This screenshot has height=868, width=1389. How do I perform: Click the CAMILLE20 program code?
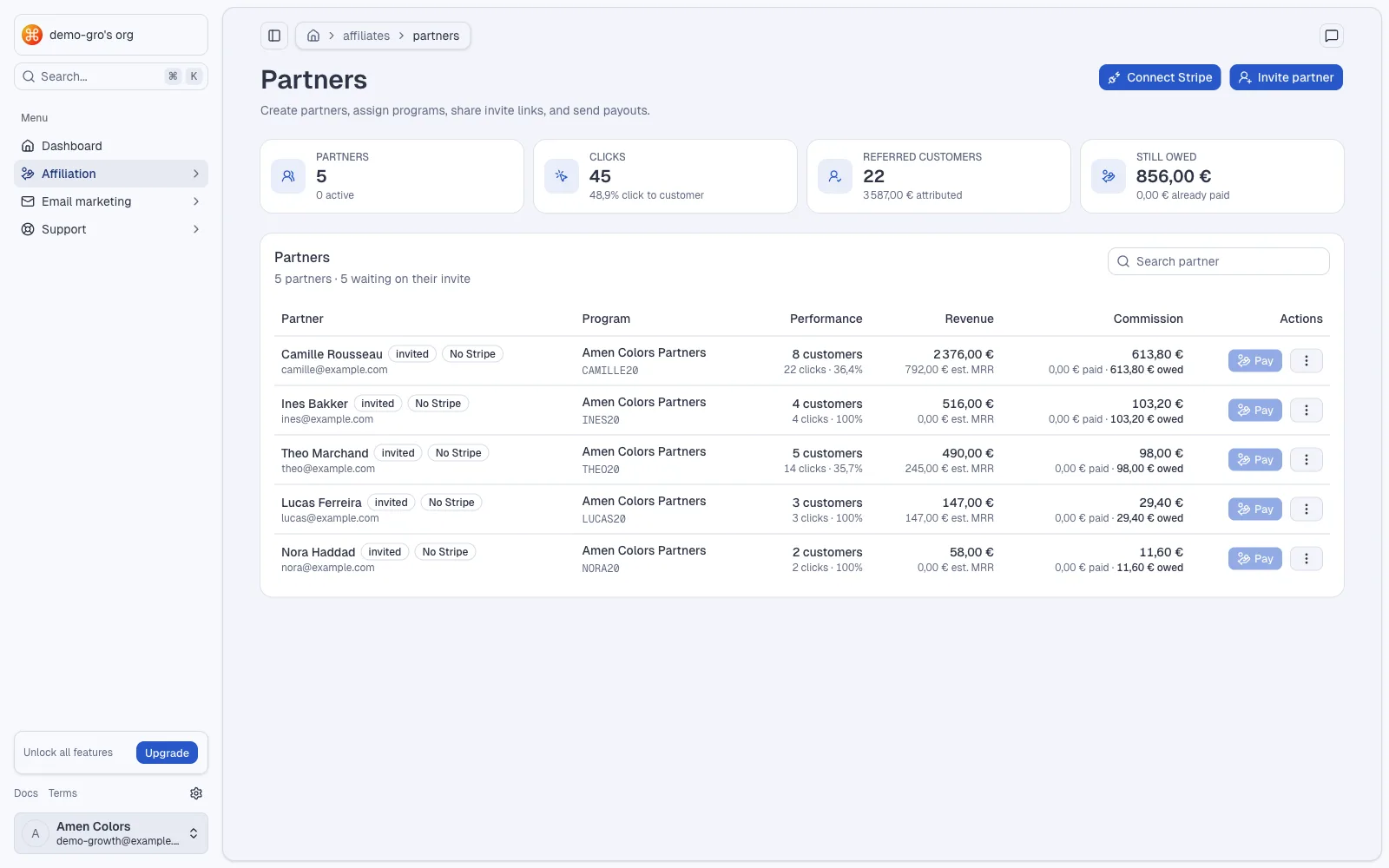click(x=610, y=371)
